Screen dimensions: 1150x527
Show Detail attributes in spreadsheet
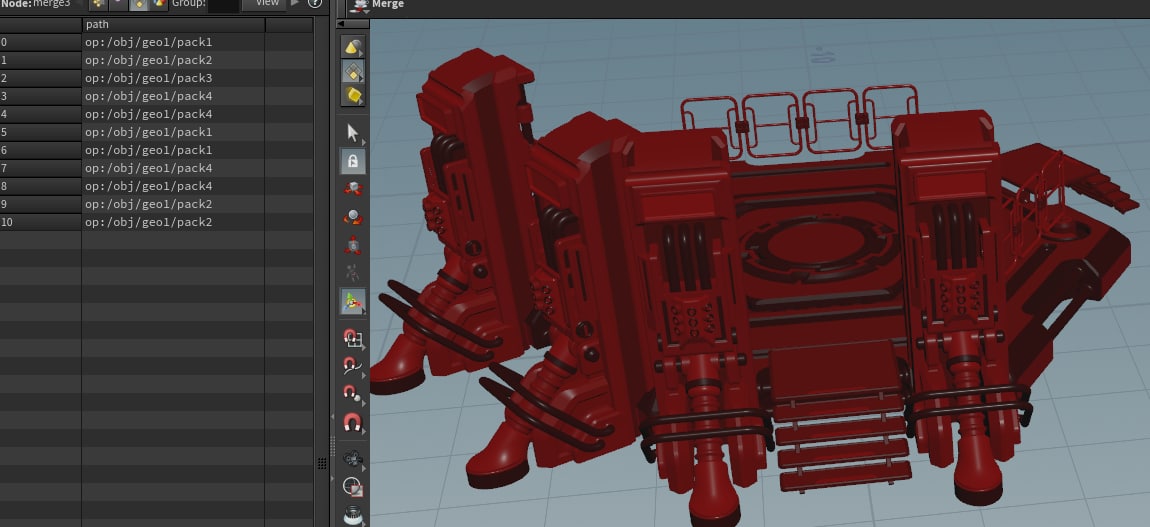[159, 4]
